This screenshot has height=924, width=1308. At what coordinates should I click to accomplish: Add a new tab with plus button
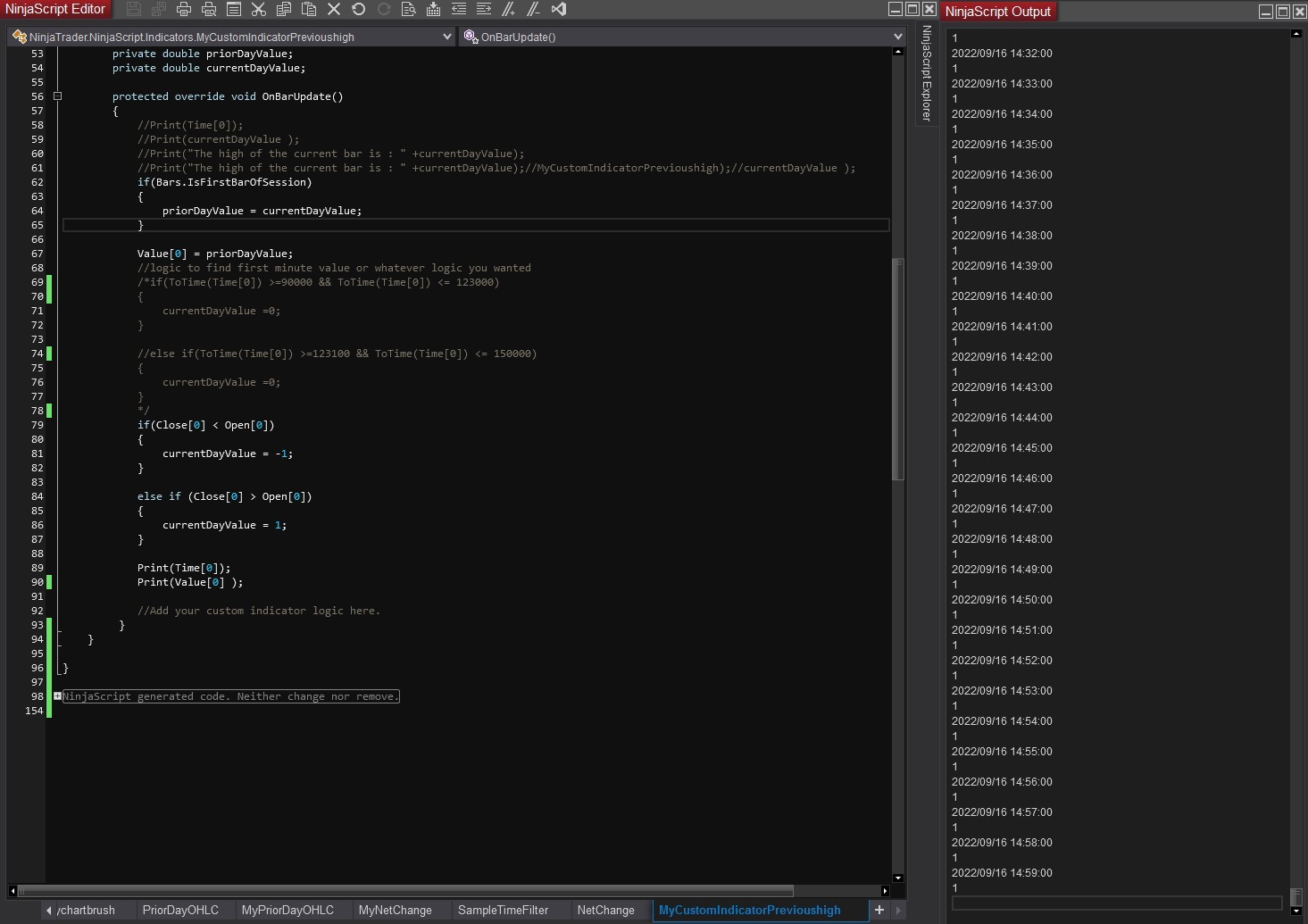[879, 910]
